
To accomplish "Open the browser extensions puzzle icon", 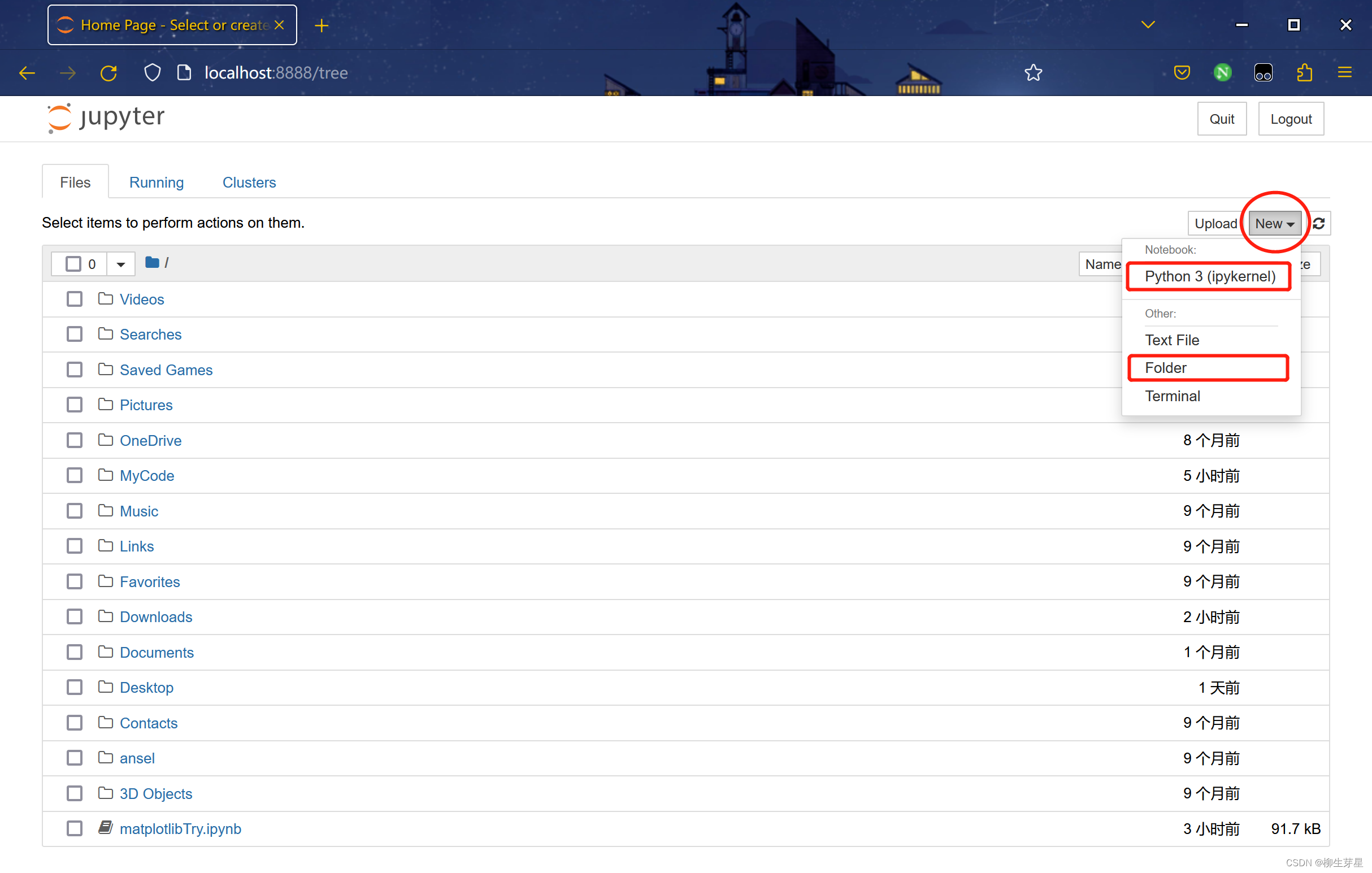I will tap(1304, 73).
